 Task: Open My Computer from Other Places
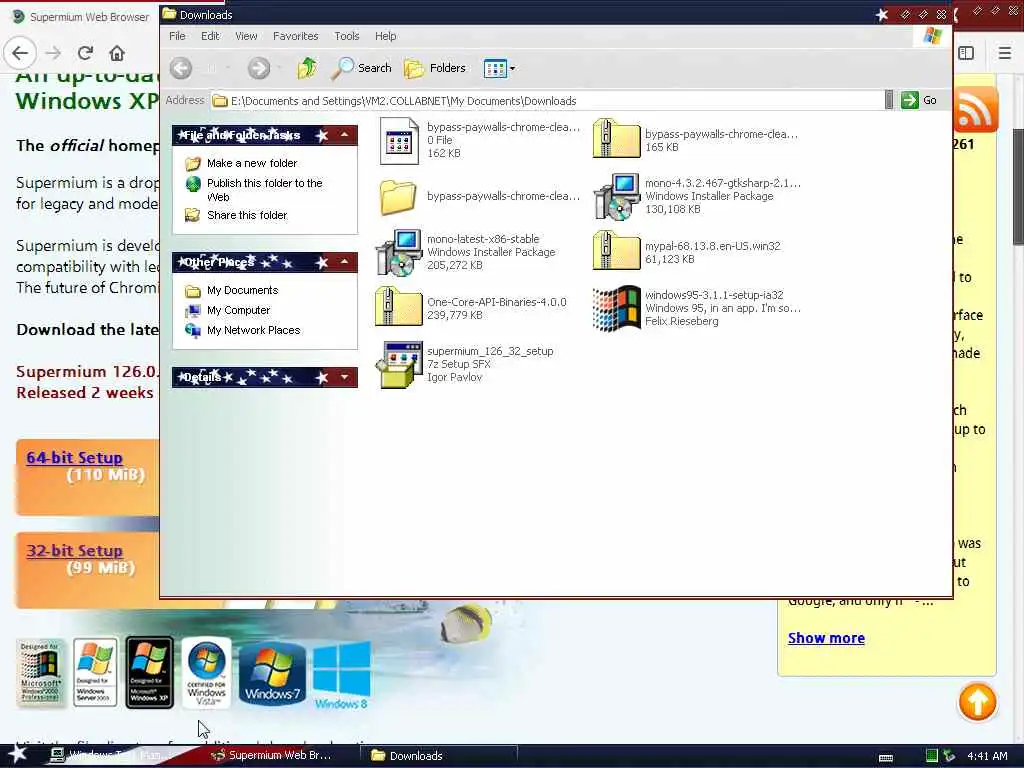tap(238, 310)
